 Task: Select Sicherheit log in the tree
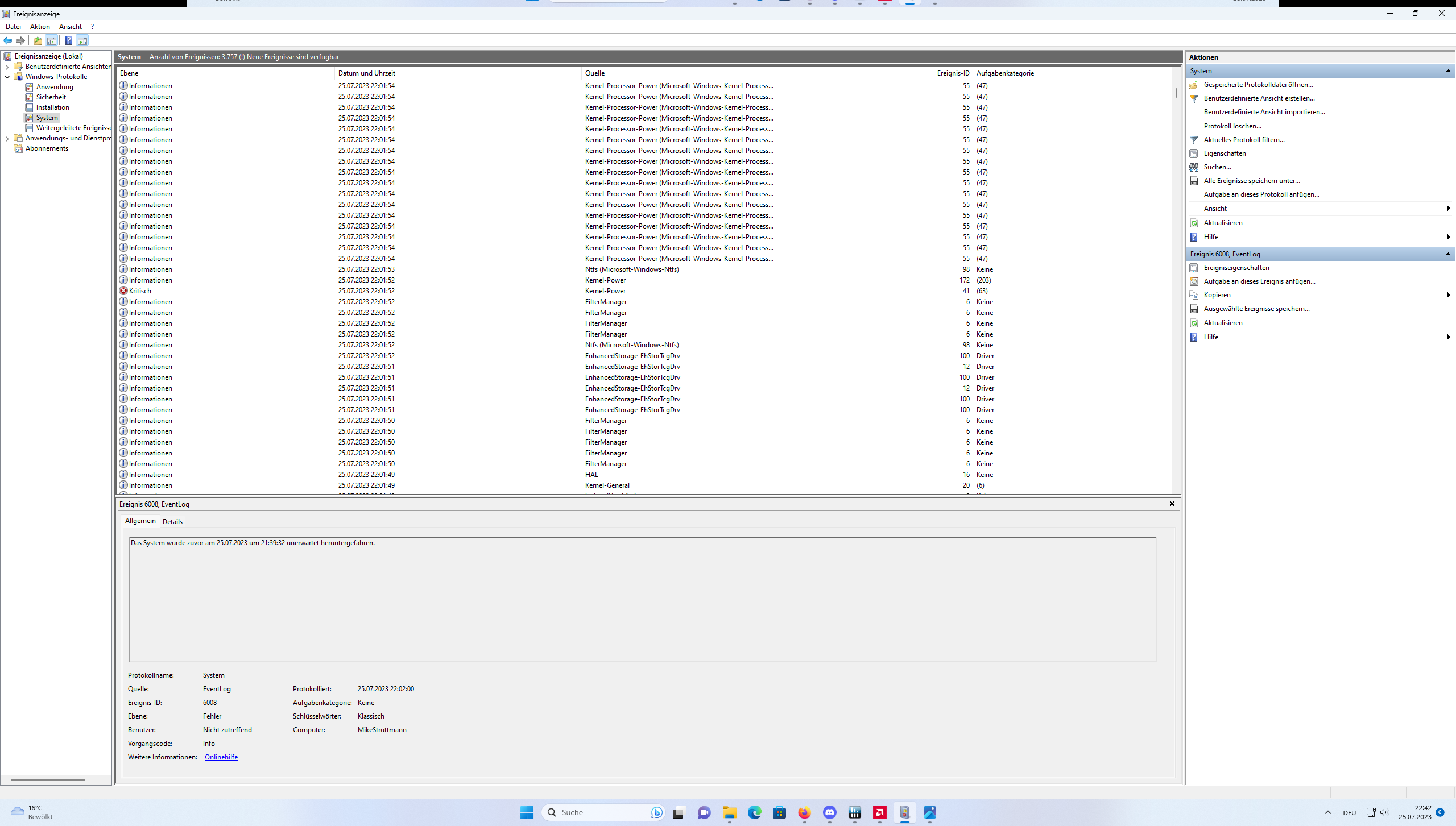point(51,97)
